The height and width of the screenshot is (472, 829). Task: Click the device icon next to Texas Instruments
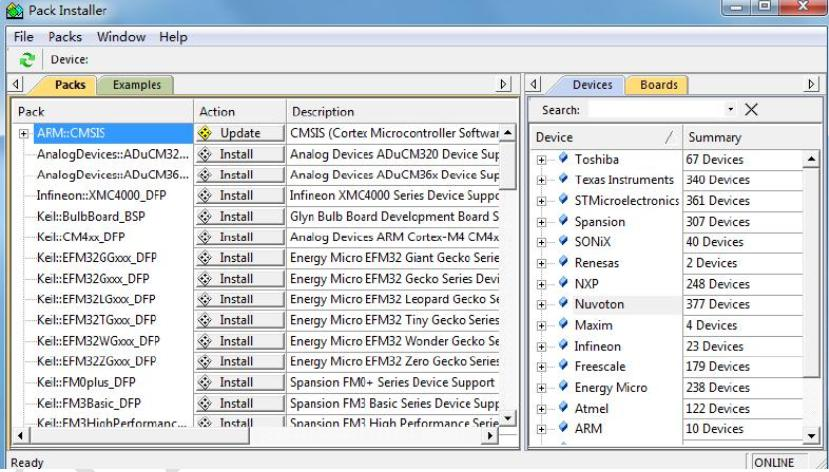click(x=564, y=179)
